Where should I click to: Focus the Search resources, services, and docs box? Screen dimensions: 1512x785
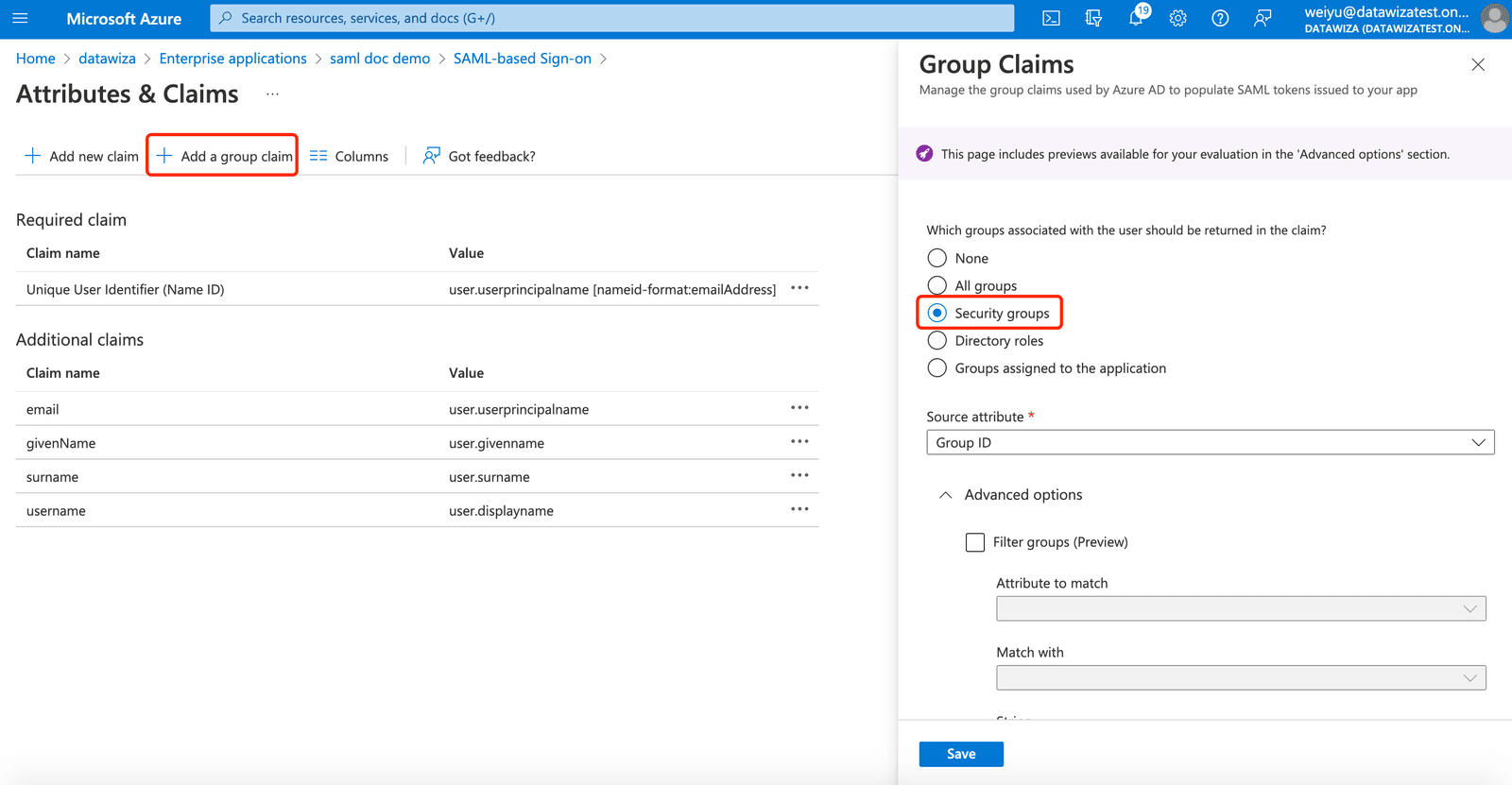[612, 18]
